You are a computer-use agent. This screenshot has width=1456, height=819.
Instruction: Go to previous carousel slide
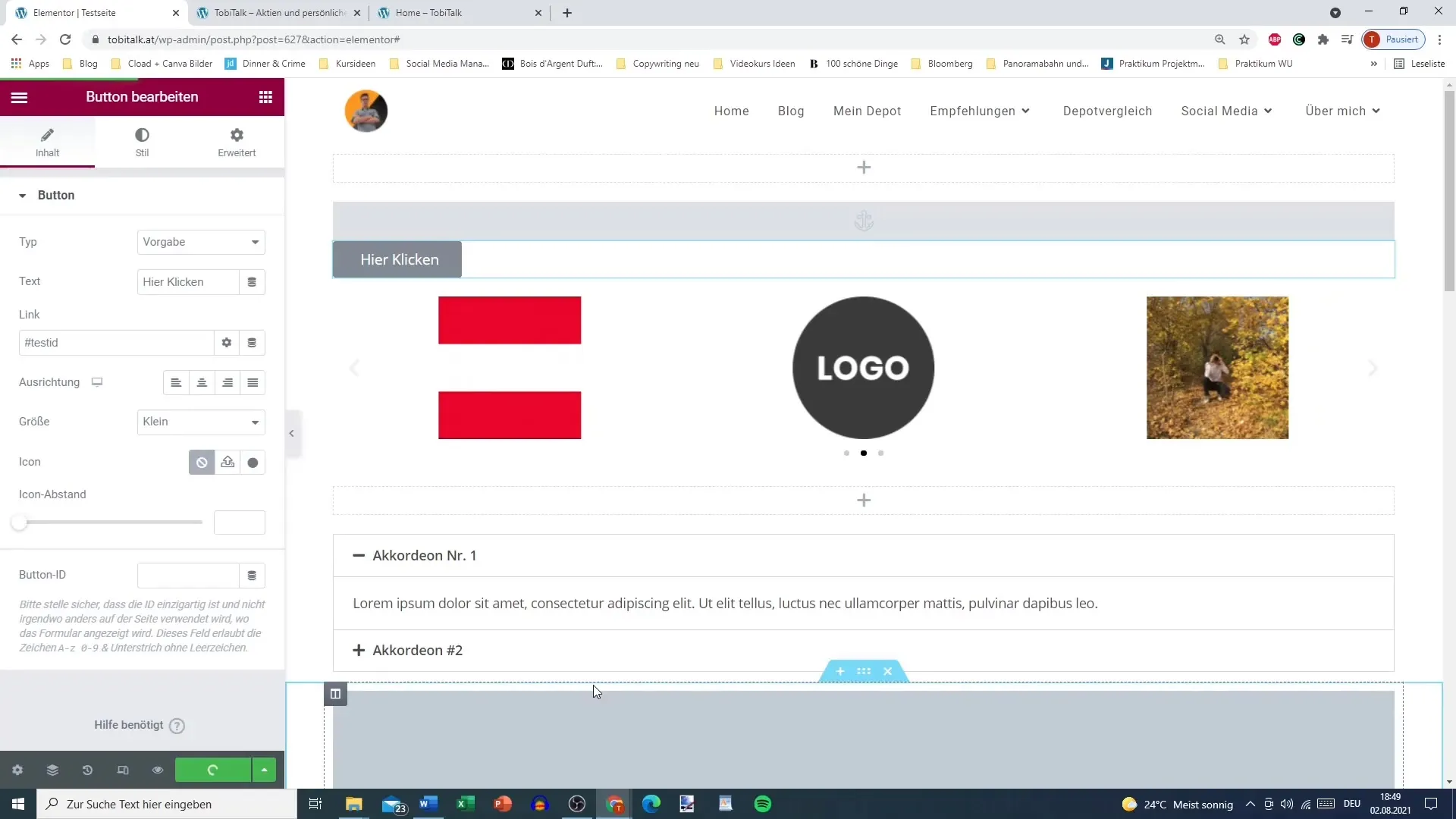pos(353,369)
